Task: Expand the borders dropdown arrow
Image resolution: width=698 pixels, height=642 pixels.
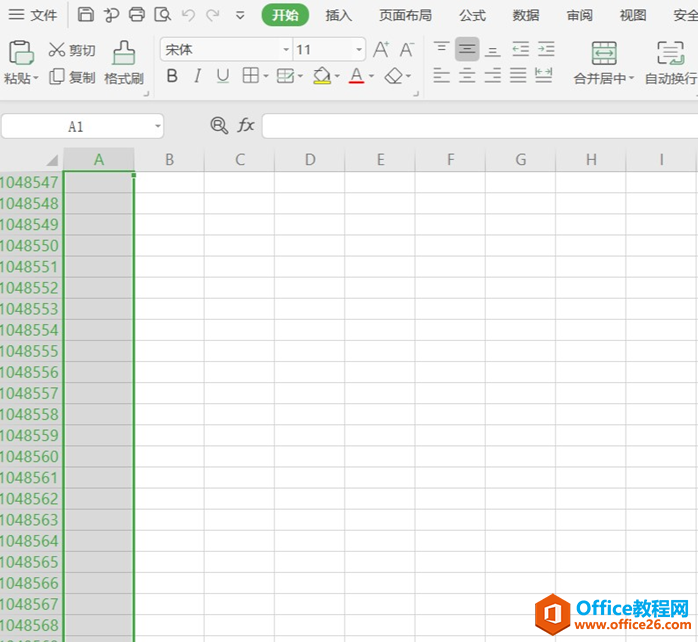Action: [x=266, y=76]
